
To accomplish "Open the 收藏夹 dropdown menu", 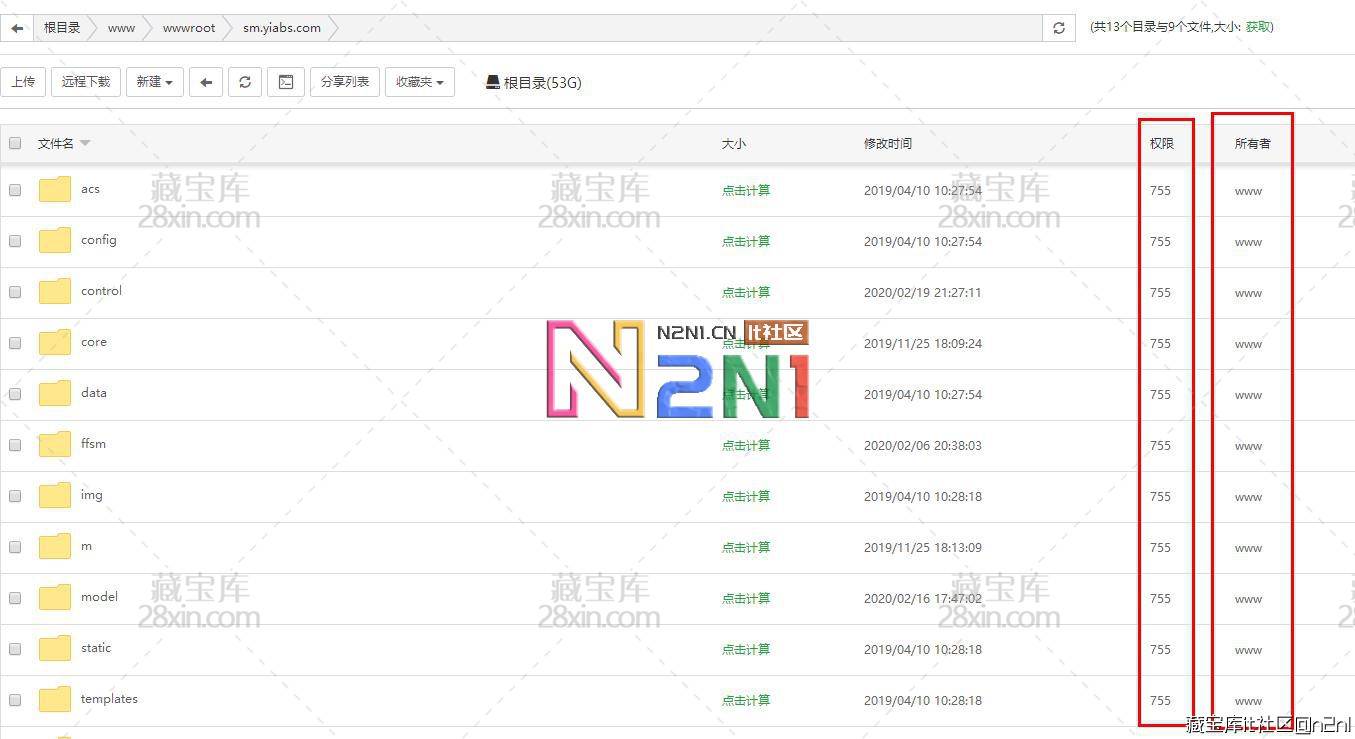I will (x=419, y=82).
